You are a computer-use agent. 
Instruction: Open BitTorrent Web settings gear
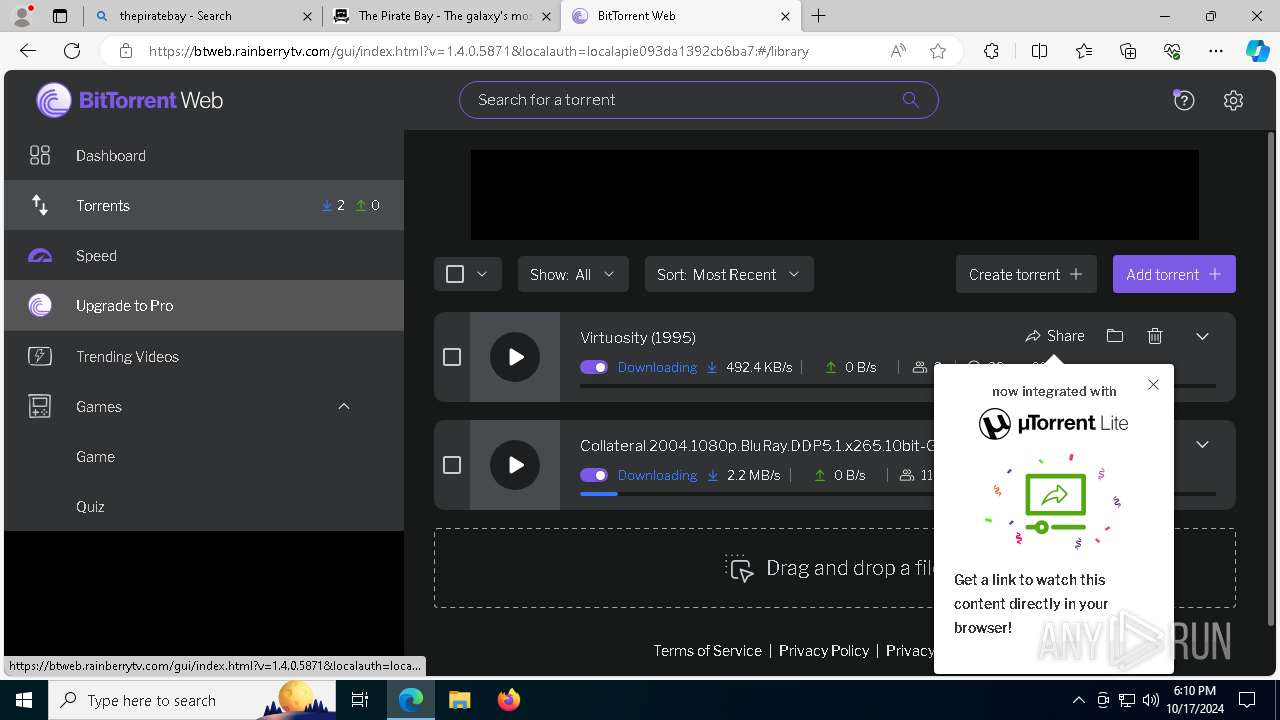1233,100
